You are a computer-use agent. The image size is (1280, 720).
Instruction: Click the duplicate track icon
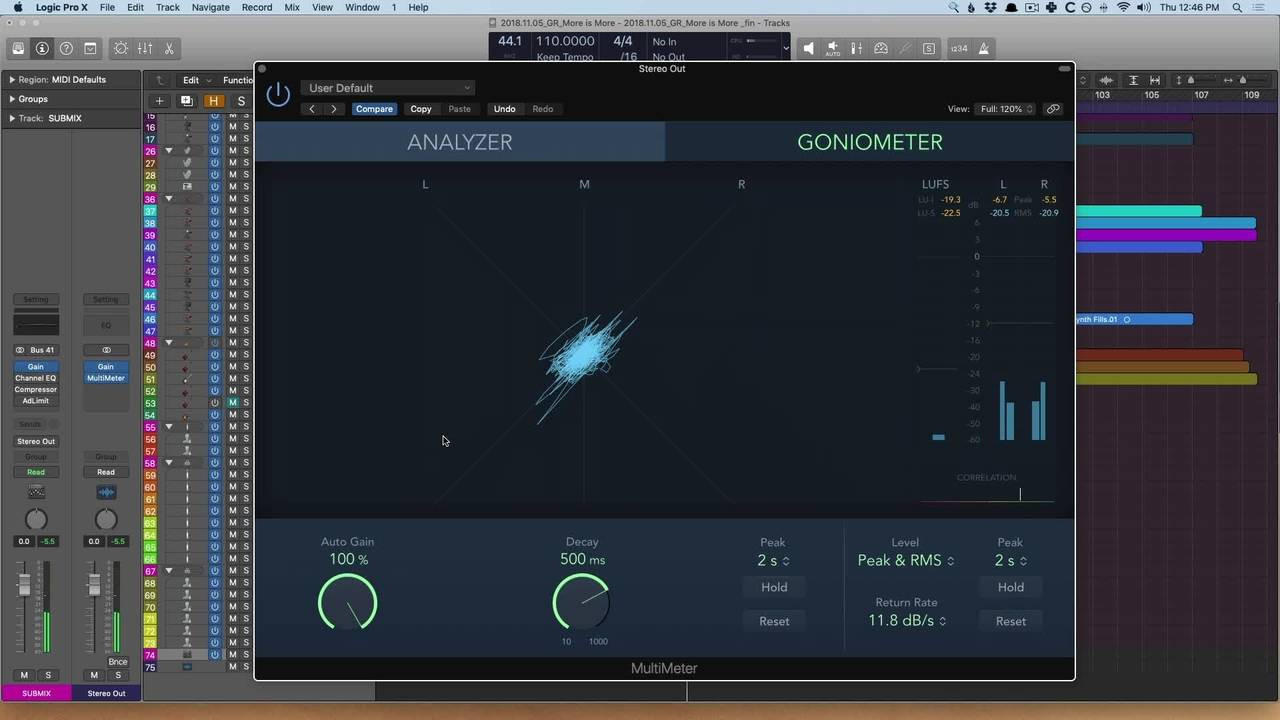[x=186, y=101]
